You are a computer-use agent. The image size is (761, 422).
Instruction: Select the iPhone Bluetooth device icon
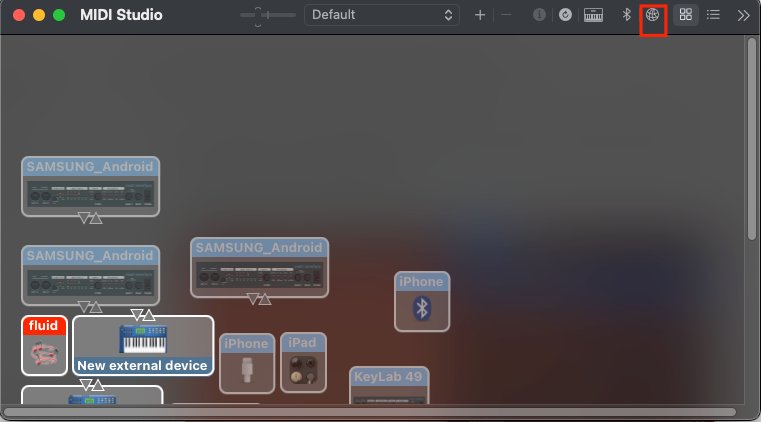(x=421, y=308)
